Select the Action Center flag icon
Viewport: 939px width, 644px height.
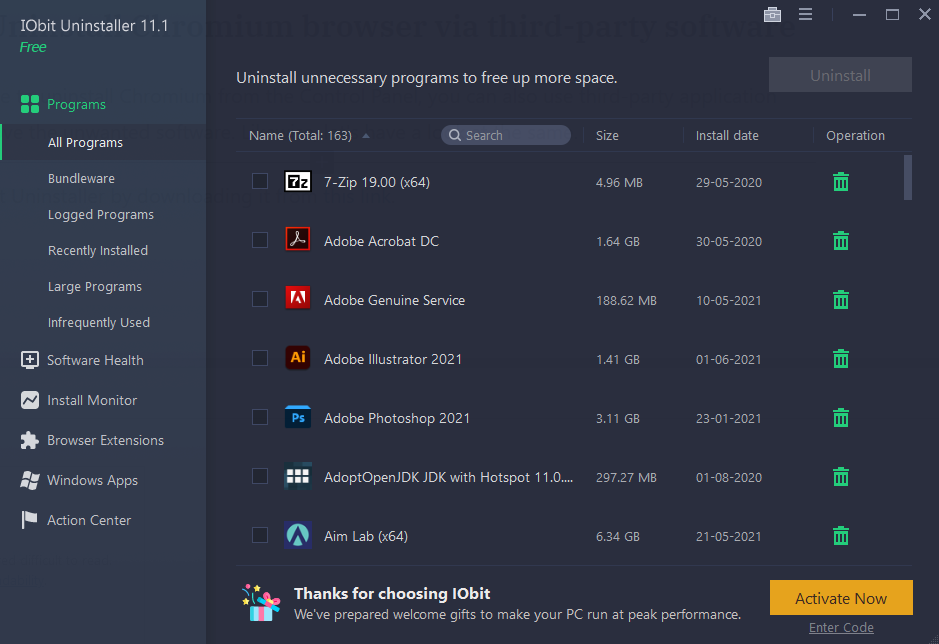pos(27,520)
